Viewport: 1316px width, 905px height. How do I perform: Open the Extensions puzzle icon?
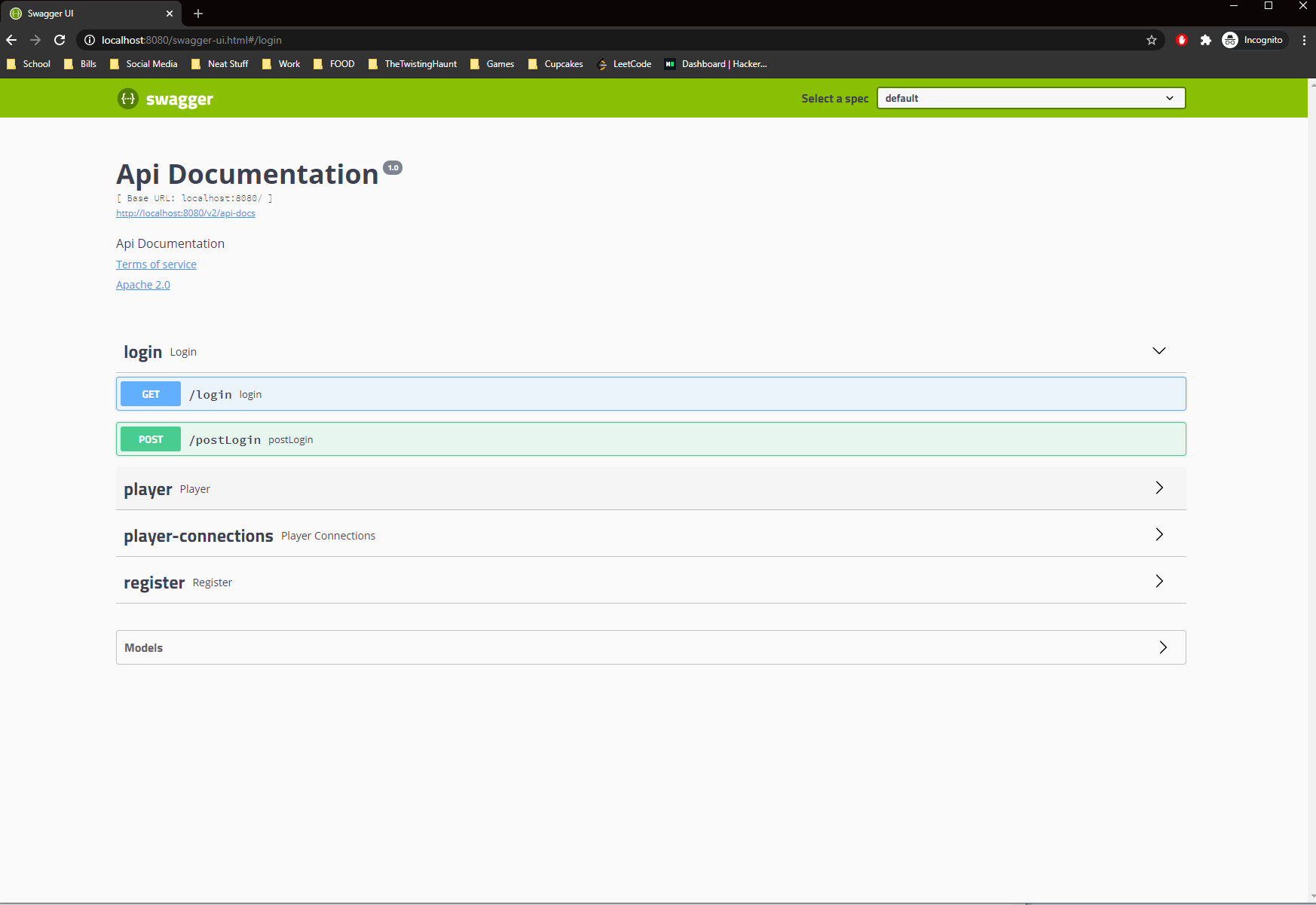click(x=1206, y=40)
